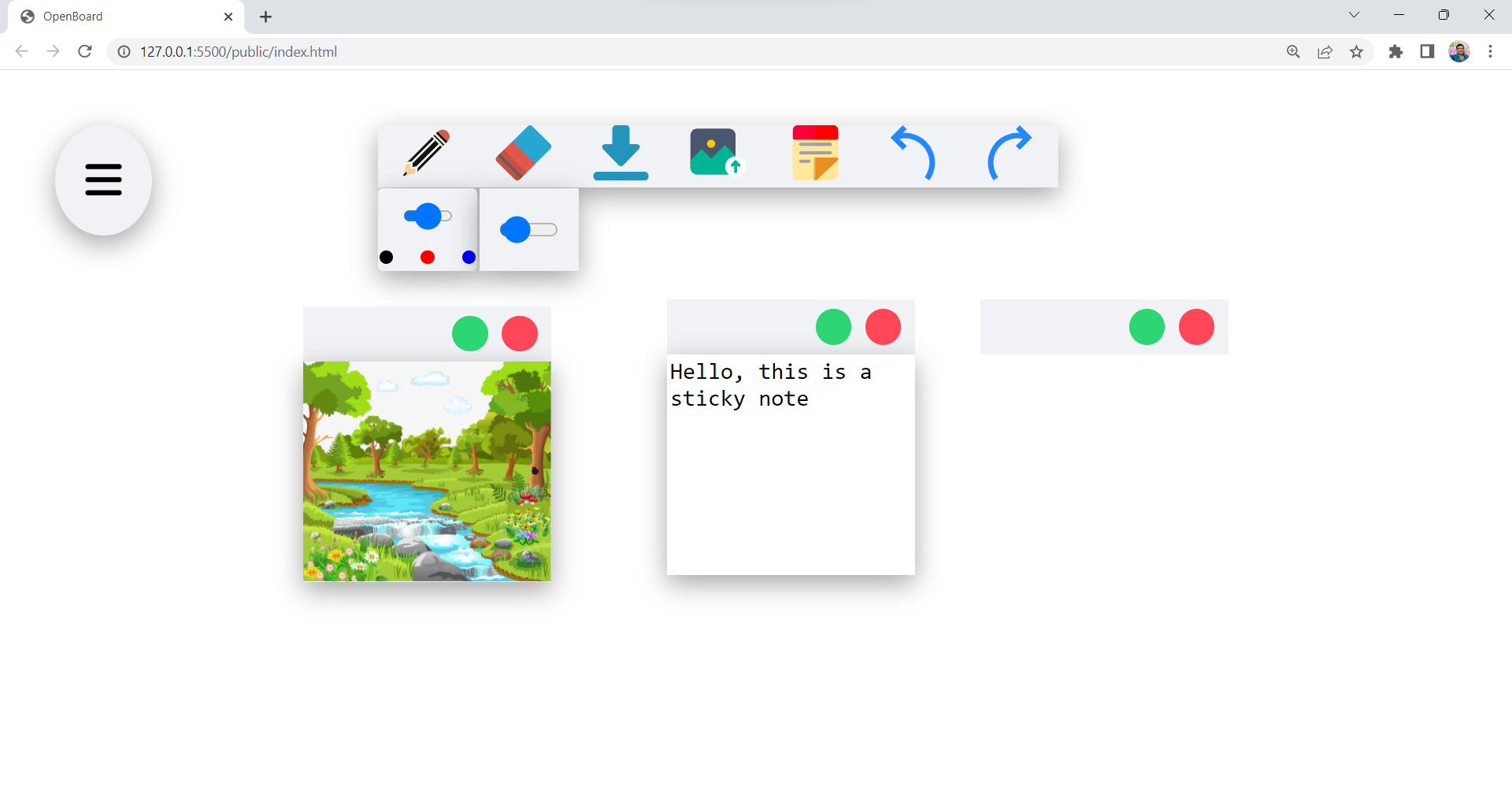Viewport: 1512px width, 794px height.
Task: Close the empty sticky note with red circle
Action: [x=1196, y=327]
